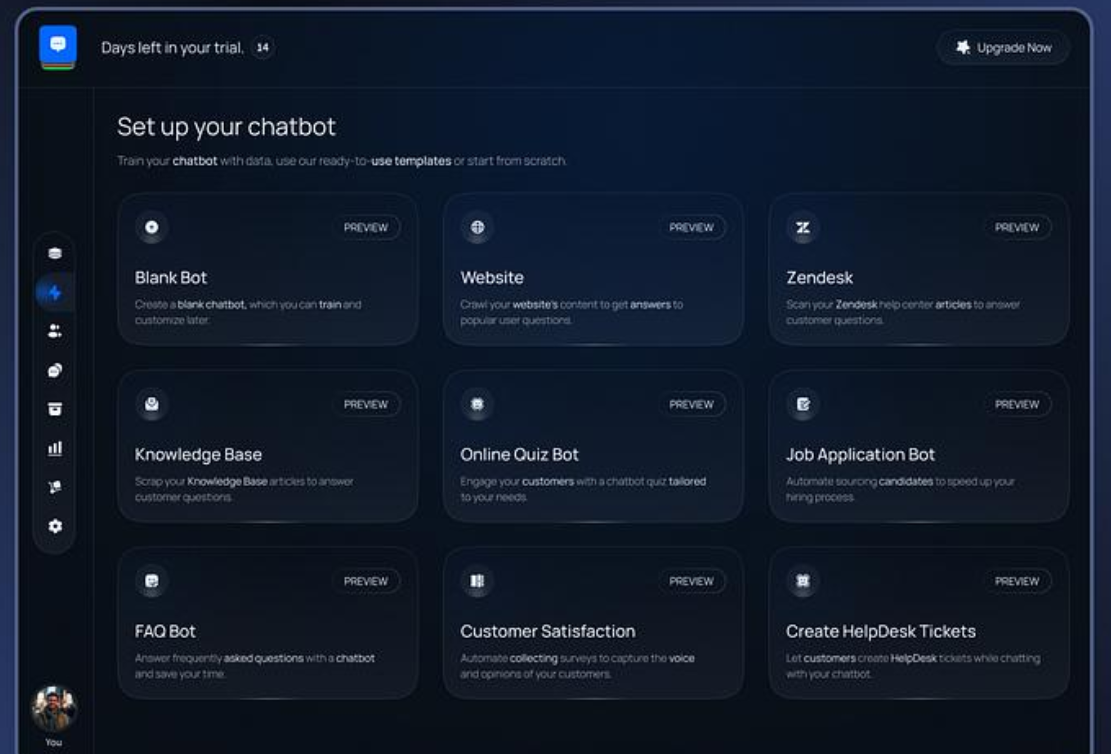Click the 'Days left in your trial' text
The width and height of the screenshot is (1111, 754).
tap(172, 47)
